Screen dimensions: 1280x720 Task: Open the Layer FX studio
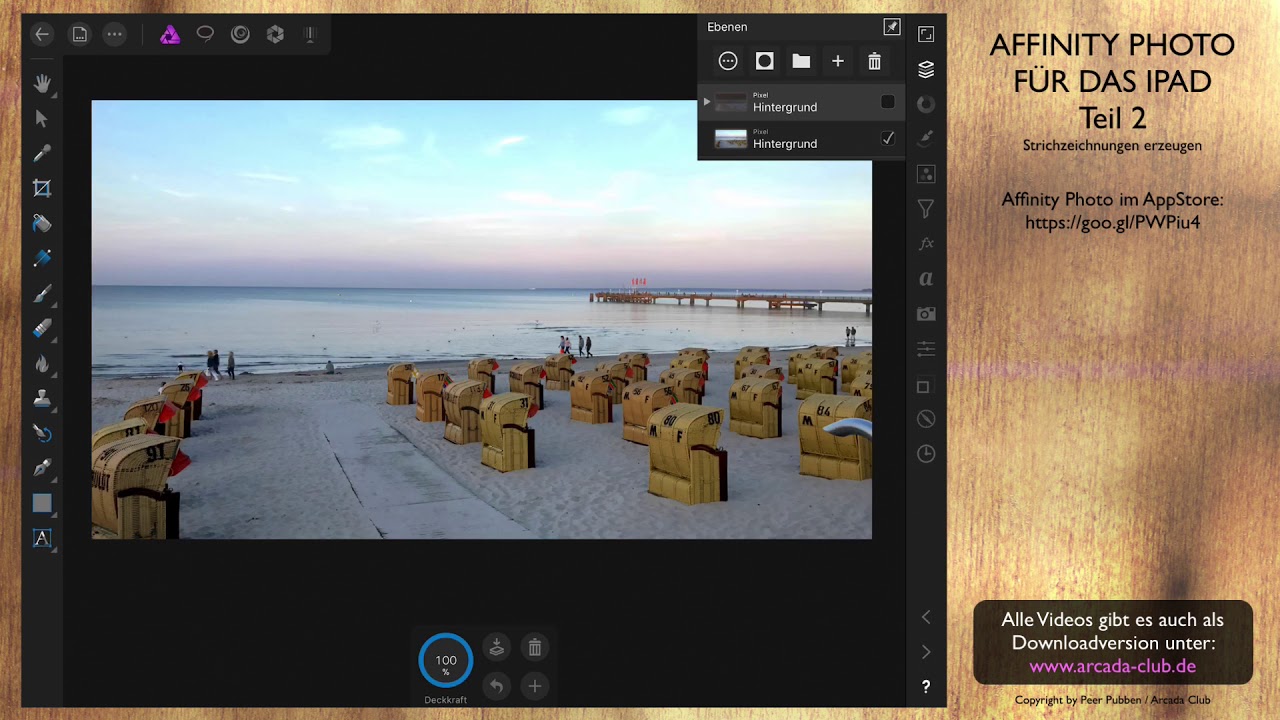pos(926,244)
